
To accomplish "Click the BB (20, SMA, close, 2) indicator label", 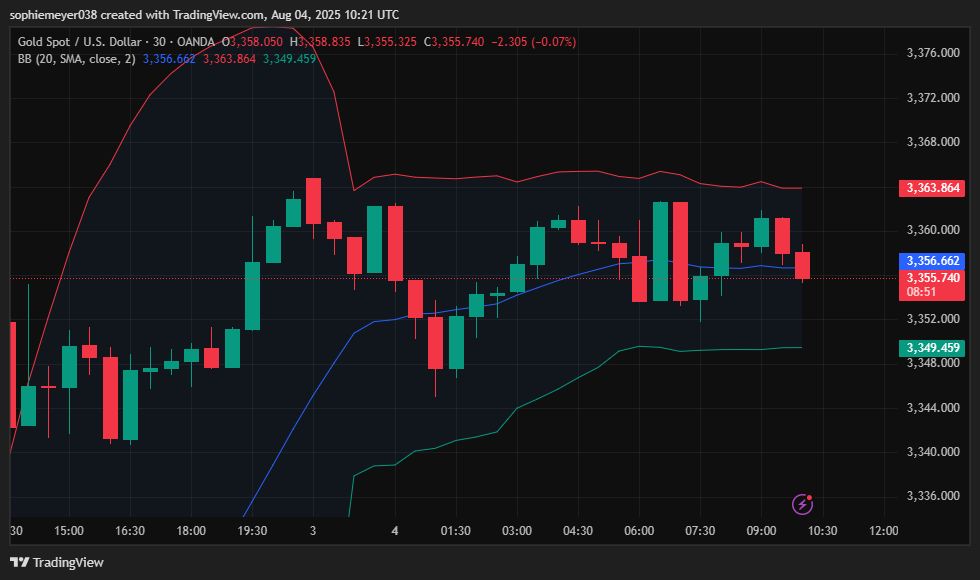I will click(x=76, y=59).
